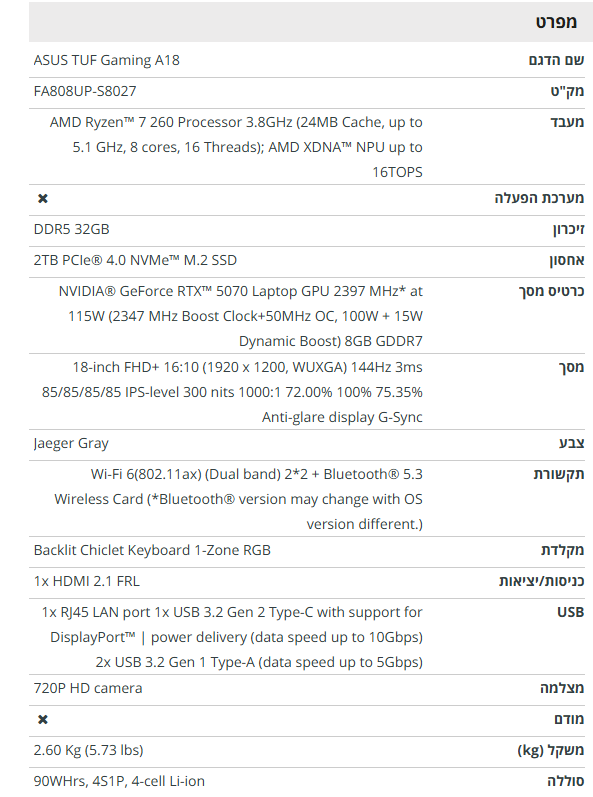Click the 90WHrs battery specification
The image size is (593, 797).
[x=119, y=781]
